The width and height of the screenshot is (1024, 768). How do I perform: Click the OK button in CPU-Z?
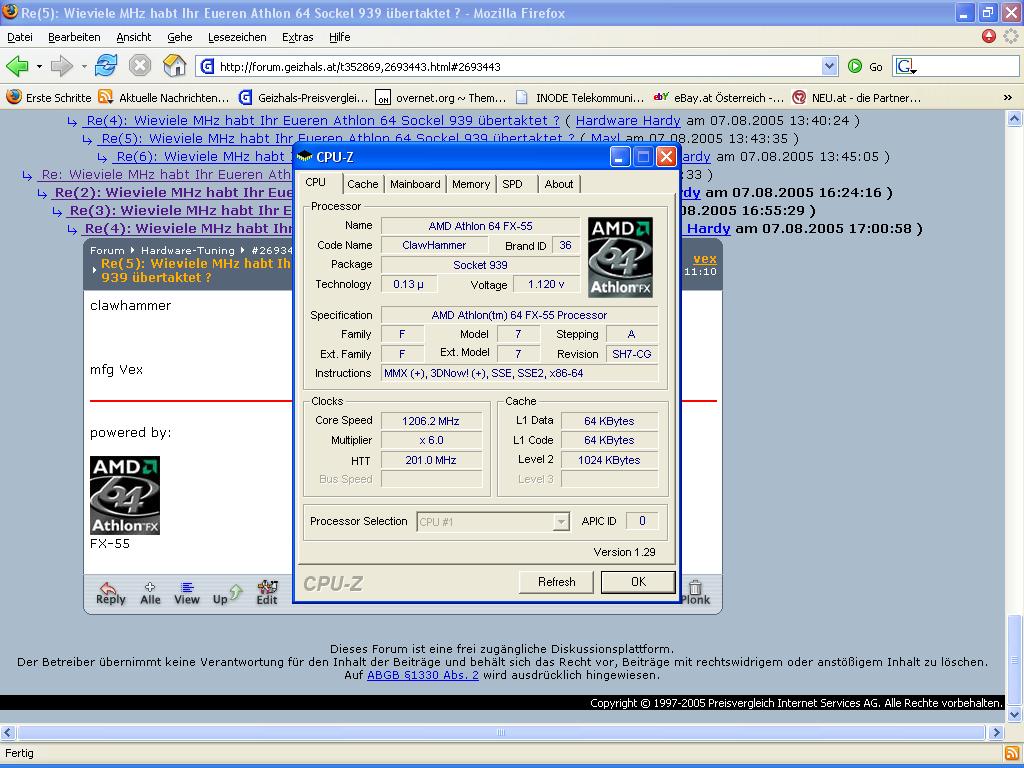(638, 582)
